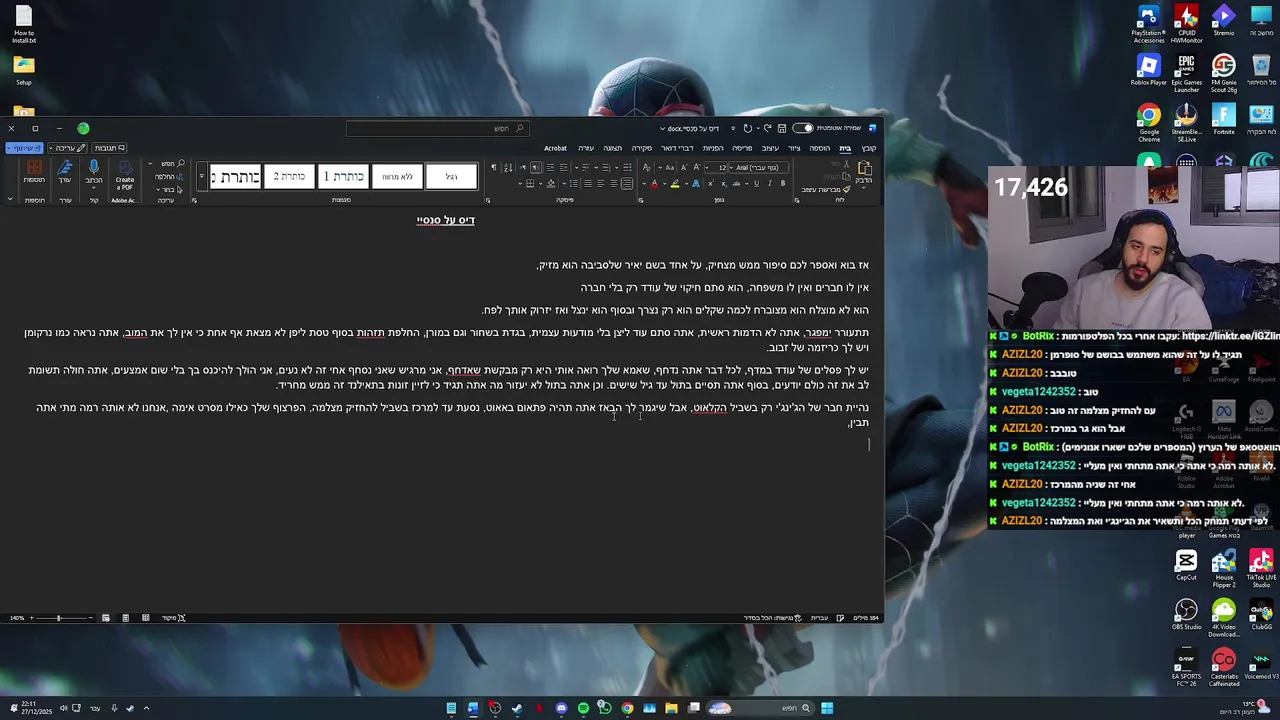Toggle Superscript formatting
1280x720 pixels.
[710, 183]
